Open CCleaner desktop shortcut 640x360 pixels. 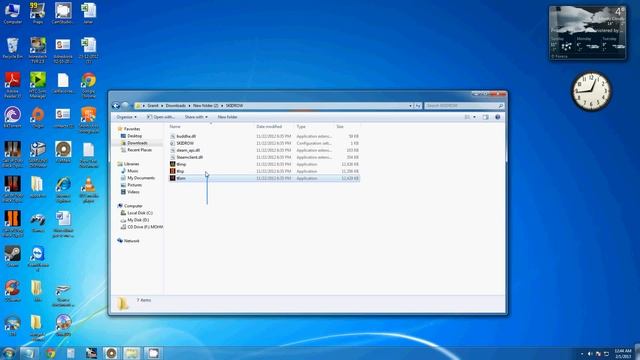[x=12, y=291]
